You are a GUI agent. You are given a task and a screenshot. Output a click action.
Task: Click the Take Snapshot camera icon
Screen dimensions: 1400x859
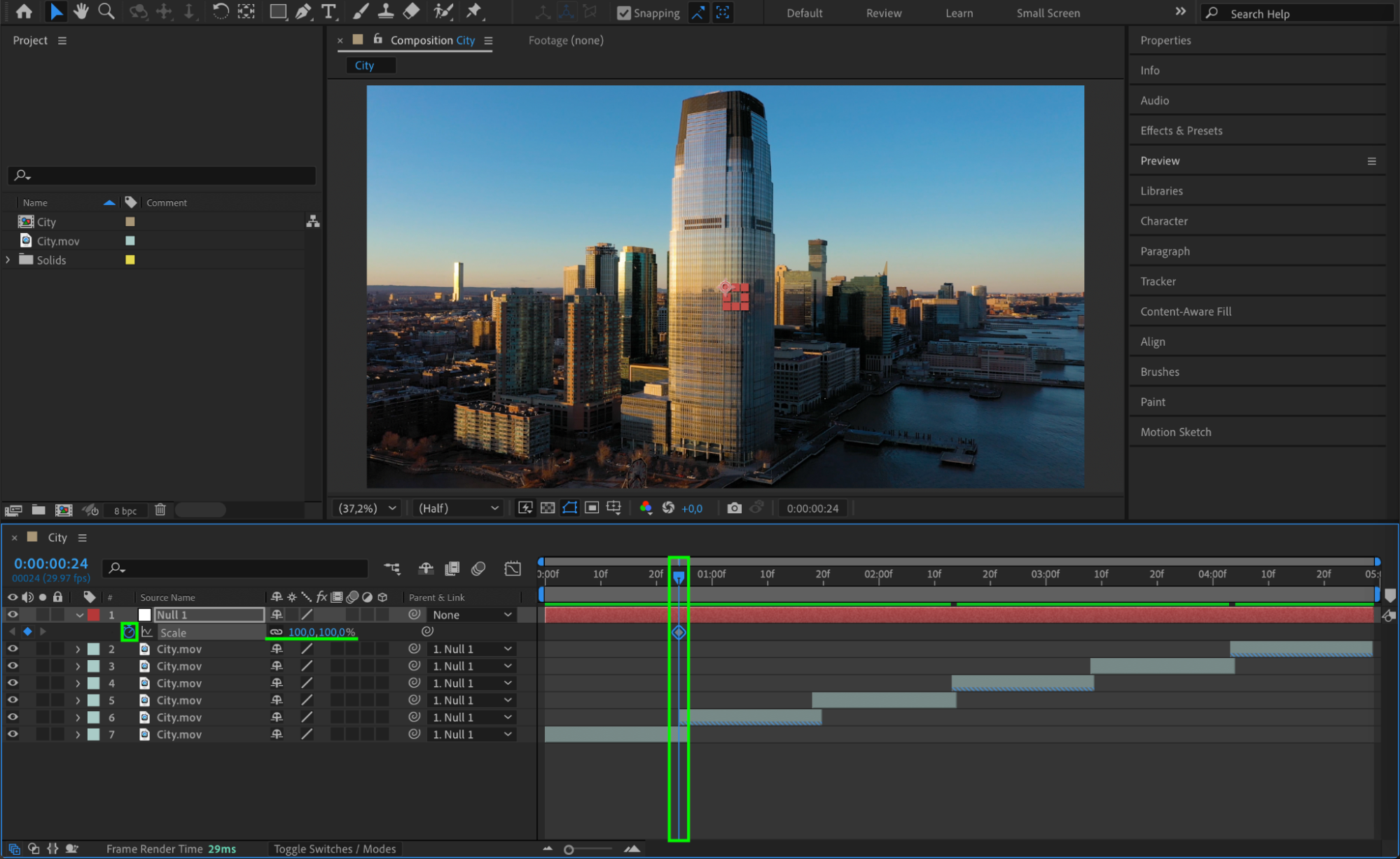click(734, 508)
